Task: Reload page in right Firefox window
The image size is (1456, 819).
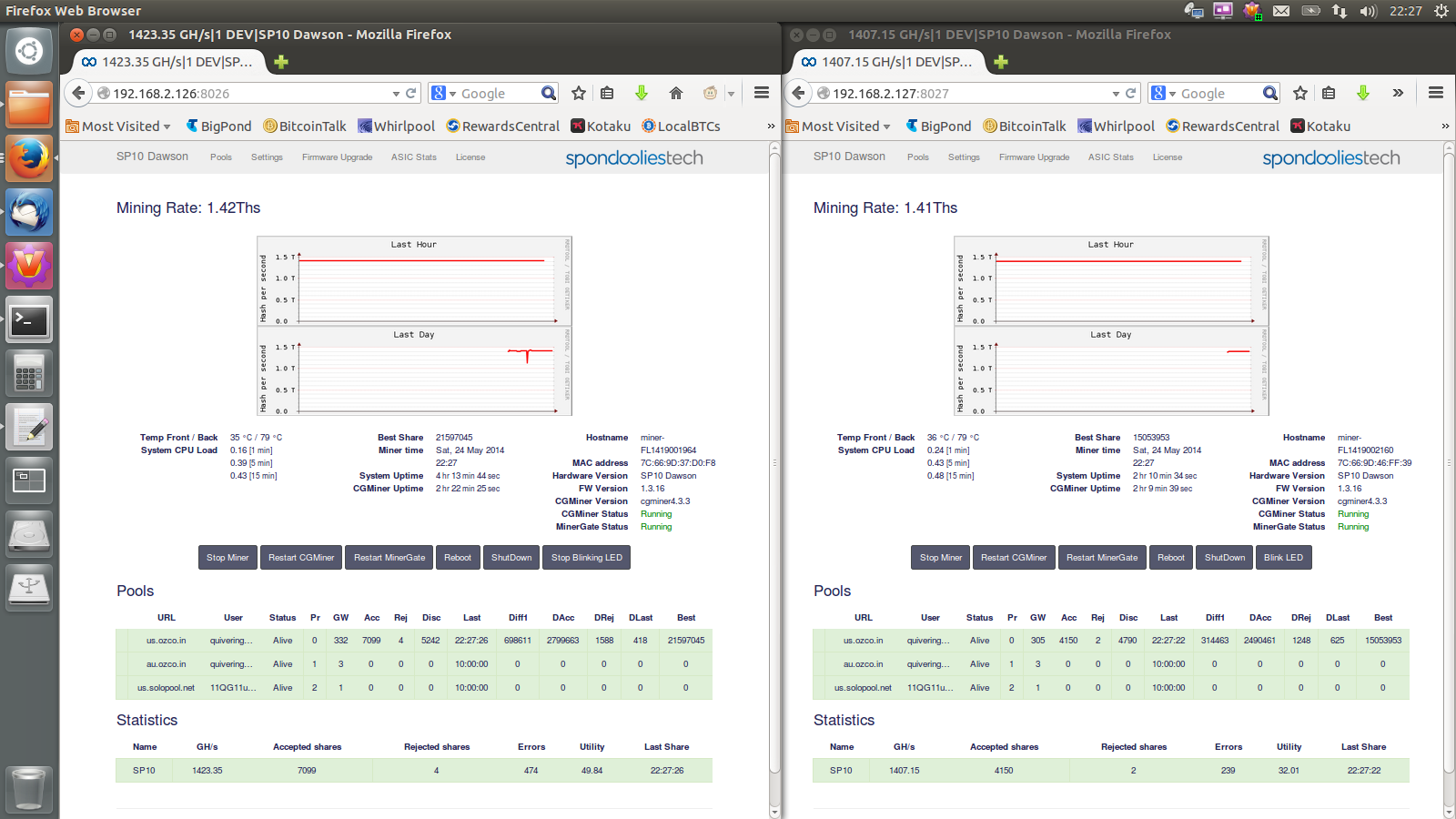Action: click(x=1131, y=93)
